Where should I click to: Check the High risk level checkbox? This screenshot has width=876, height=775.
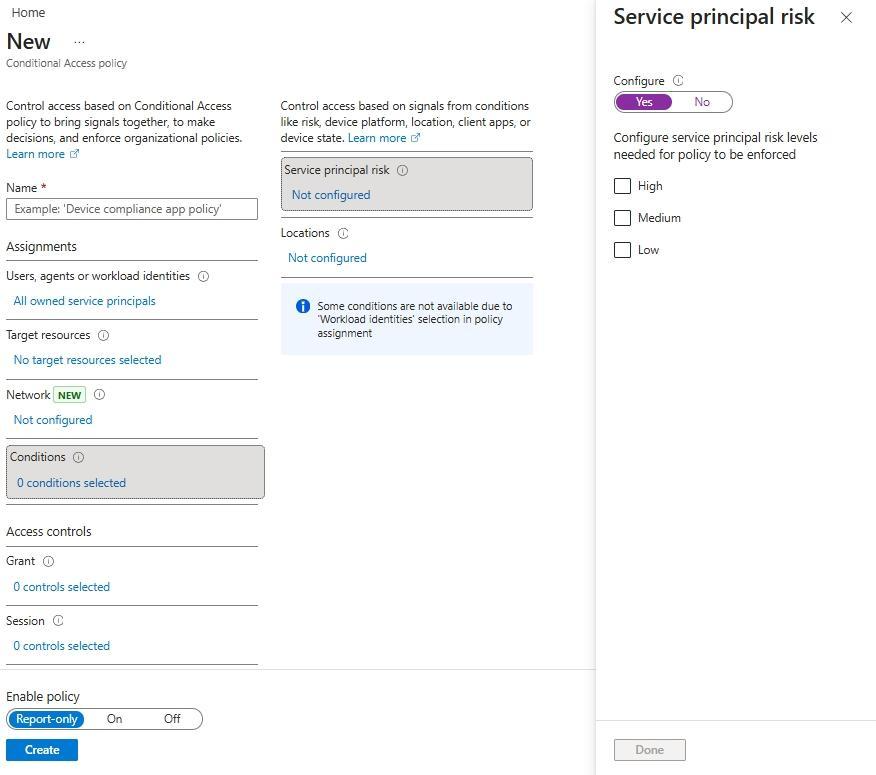coord(622,186)
